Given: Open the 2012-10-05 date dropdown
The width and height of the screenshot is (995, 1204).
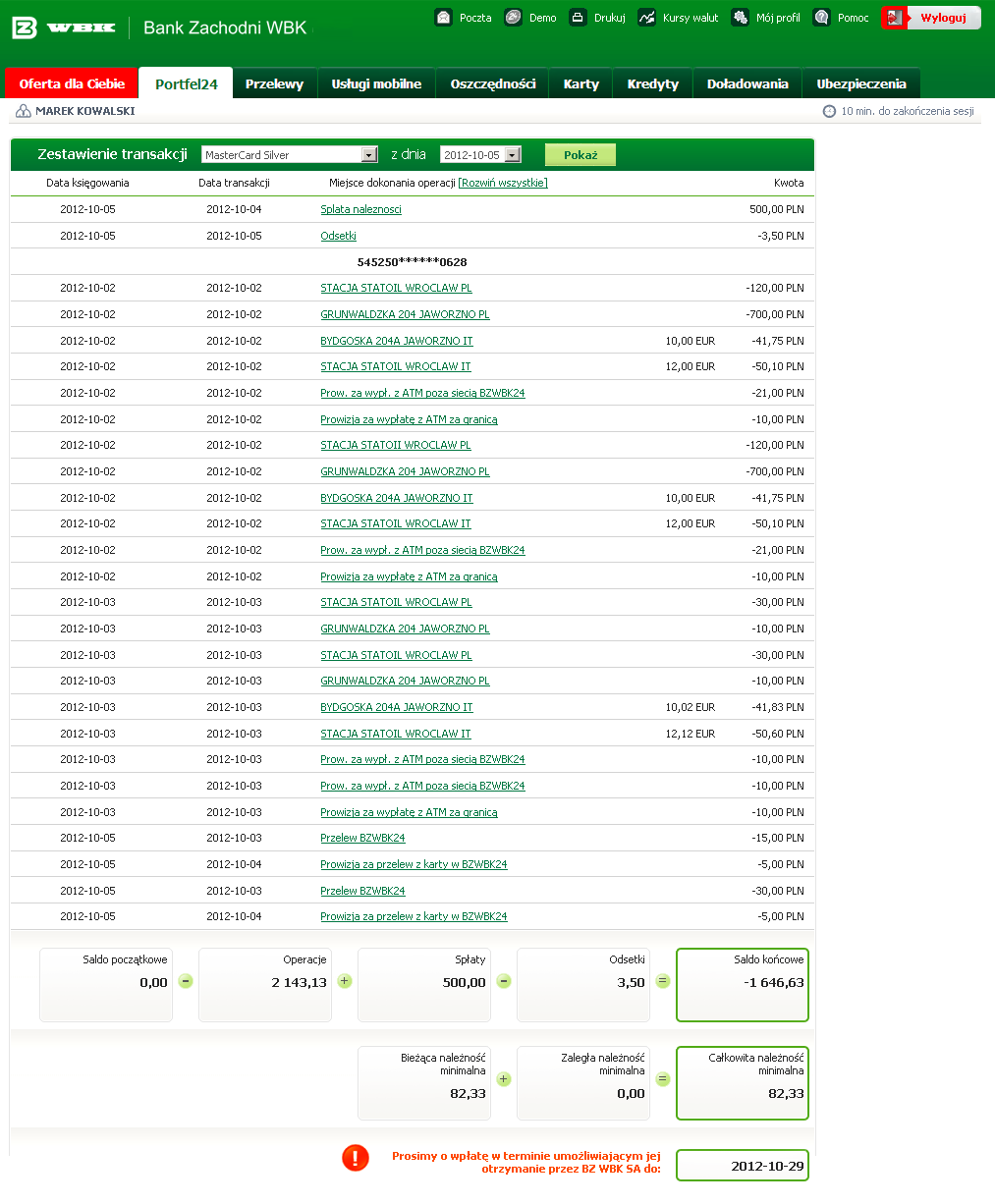Looking at the screenshot, I should pos(480,155).
